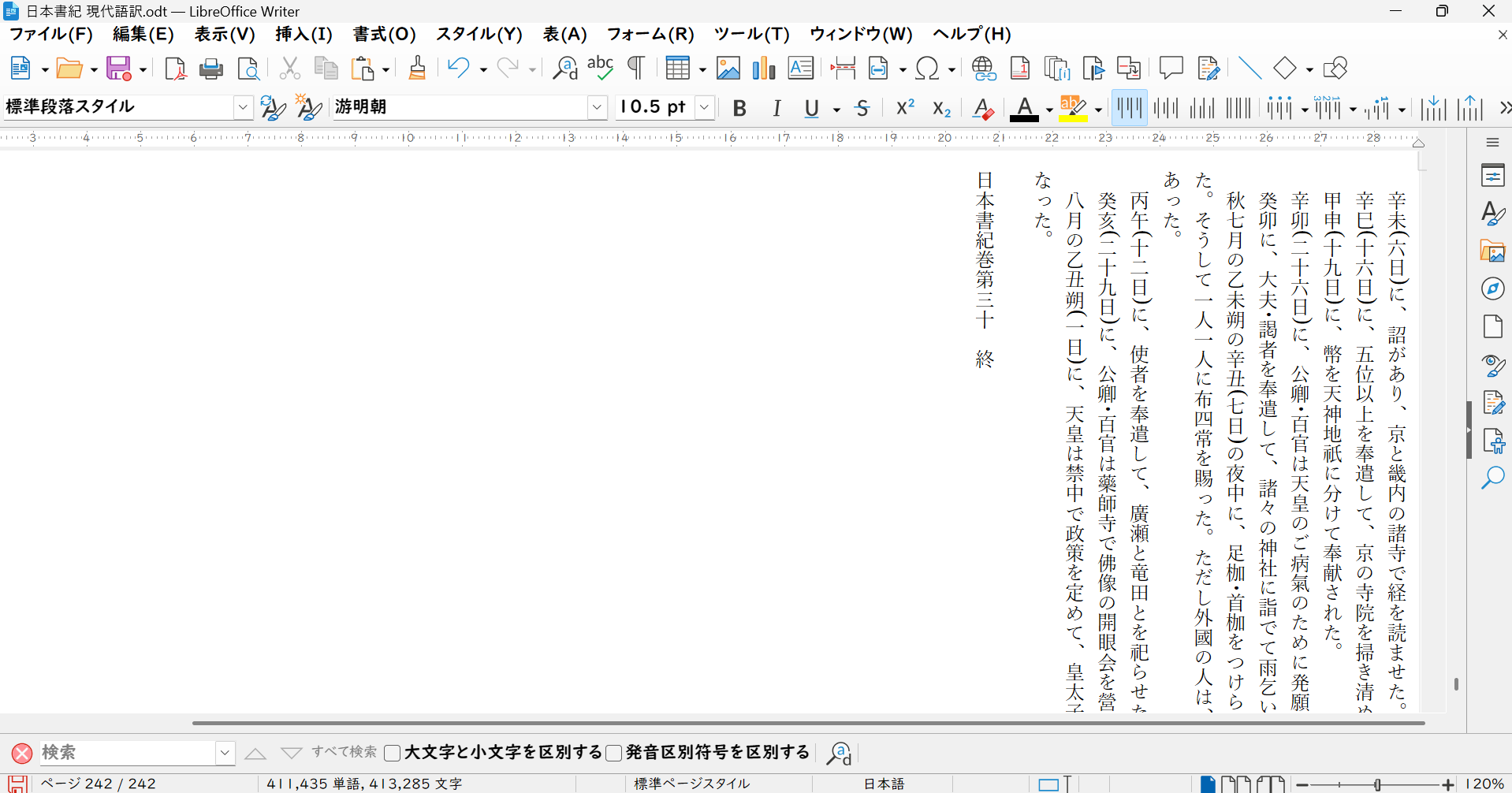Viewport: 1512px width, 793px height.
Task: Expand the font name dropdown 游明朝
Action: pyautogui.click(x=597, y=107)
